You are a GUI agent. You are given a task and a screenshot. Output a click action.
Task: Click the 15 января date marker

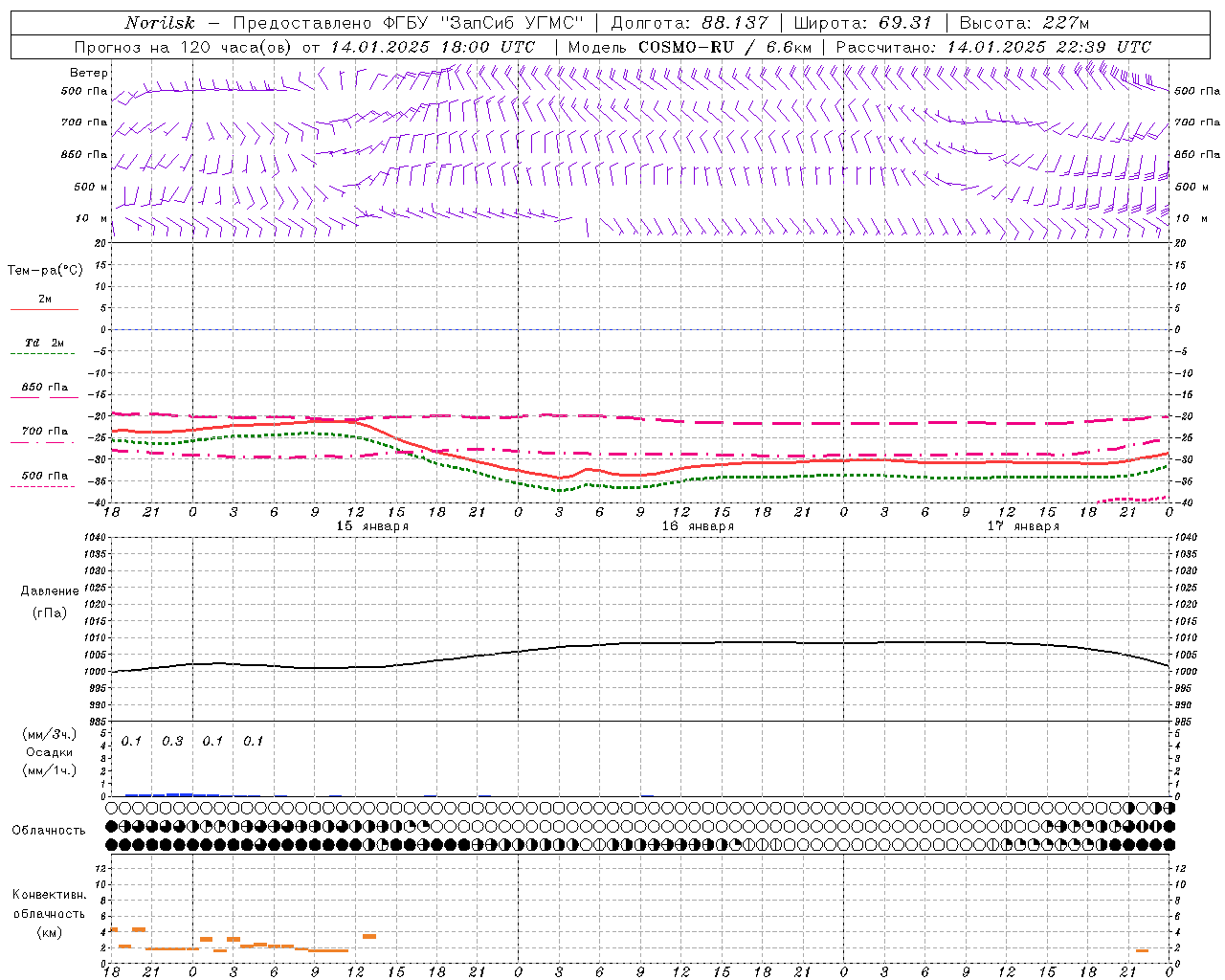[372, 526]
